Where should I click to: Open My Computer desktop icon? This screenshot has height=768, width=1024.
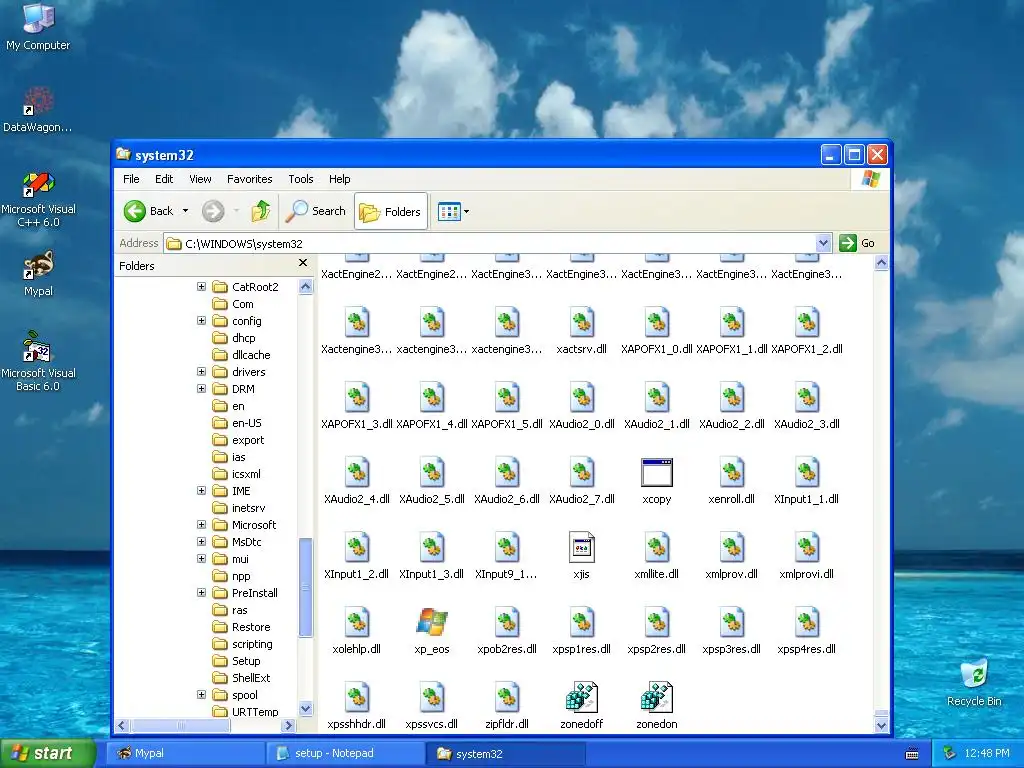click(38, 26)
